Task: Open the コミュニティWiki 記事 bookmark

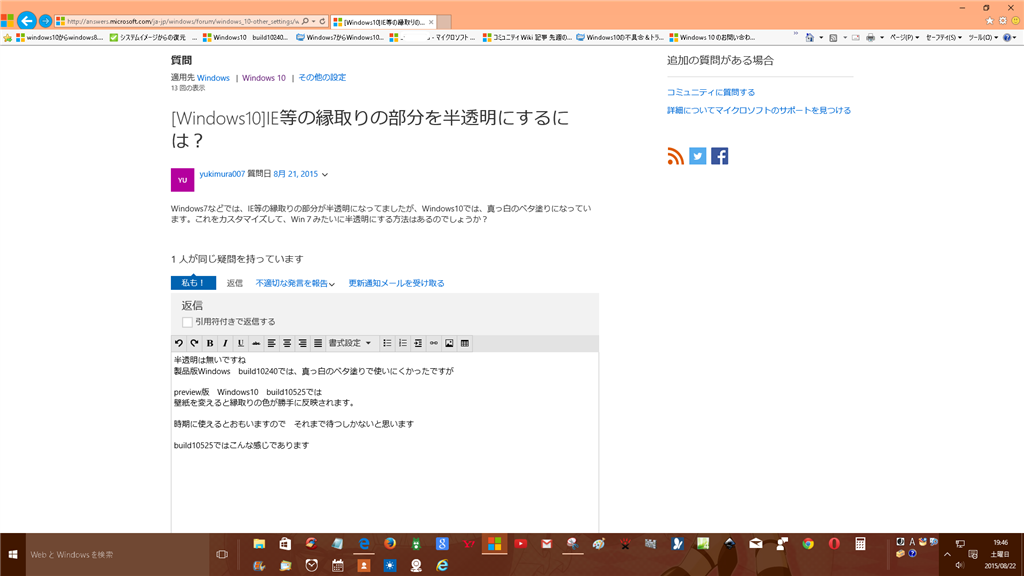Action: (528, 38)
